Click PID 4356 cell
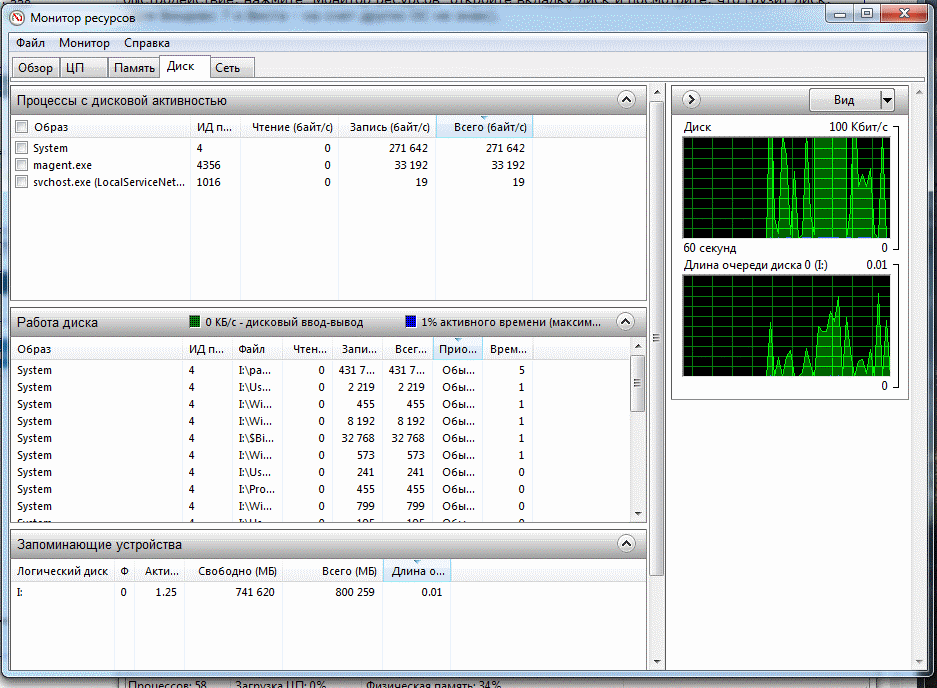937x688 pixels. pos(209,165)
